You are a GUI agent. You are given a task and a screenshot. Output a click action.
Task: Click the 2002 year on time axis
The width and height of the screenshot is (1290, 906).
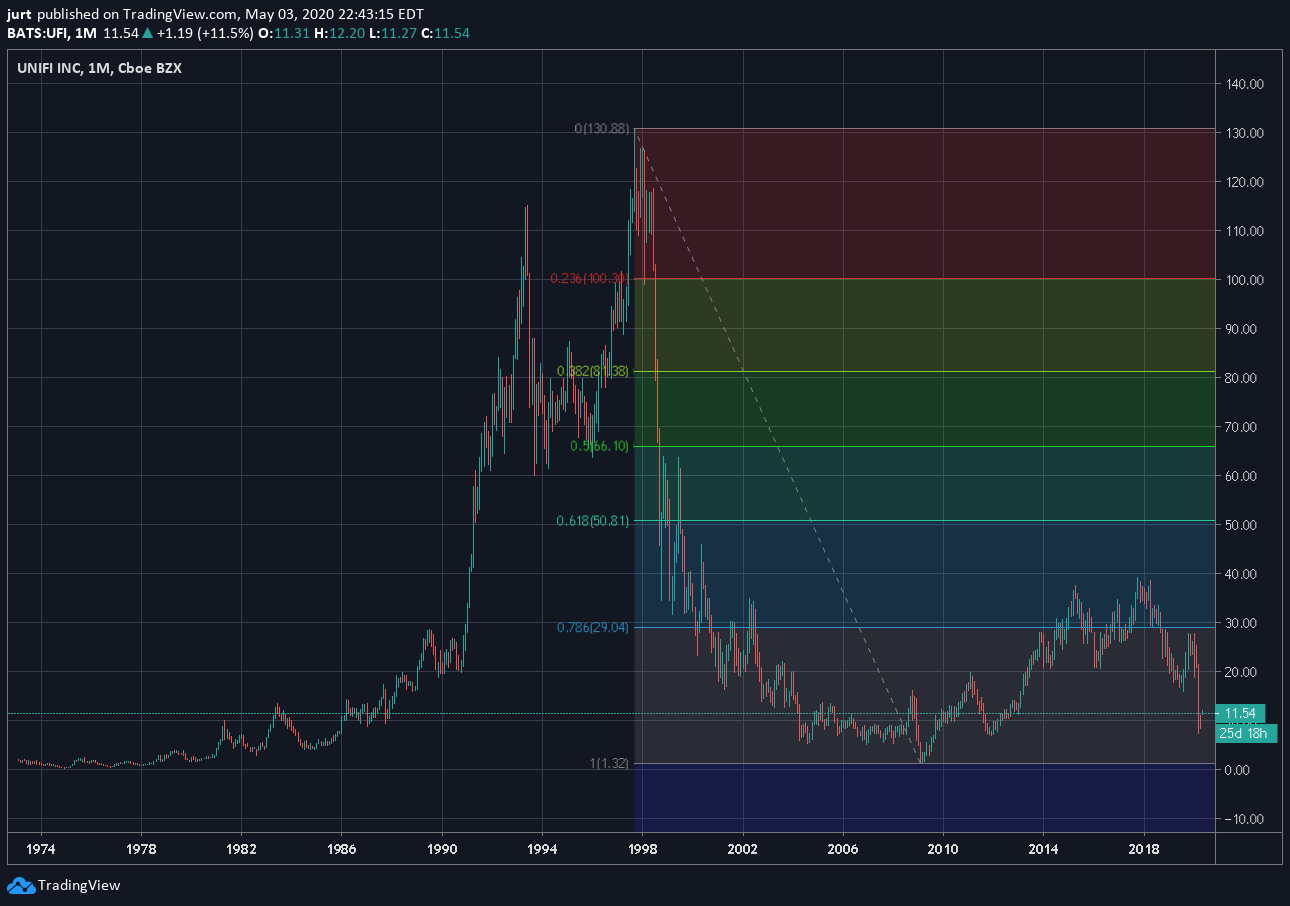pyautogui.click(x=743, y=849)
